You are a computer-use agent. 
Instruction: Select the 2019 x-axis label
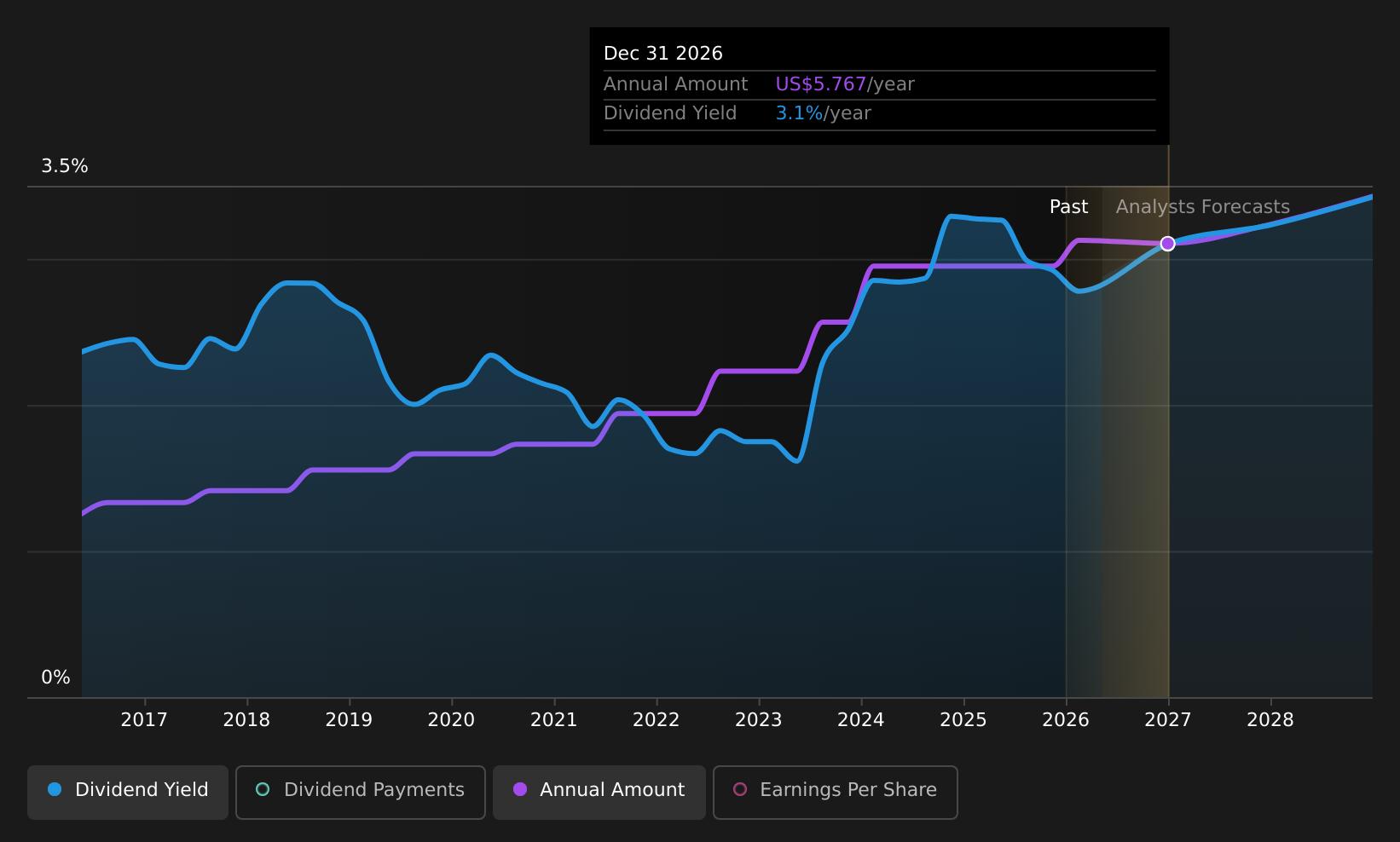pos(349,720)
